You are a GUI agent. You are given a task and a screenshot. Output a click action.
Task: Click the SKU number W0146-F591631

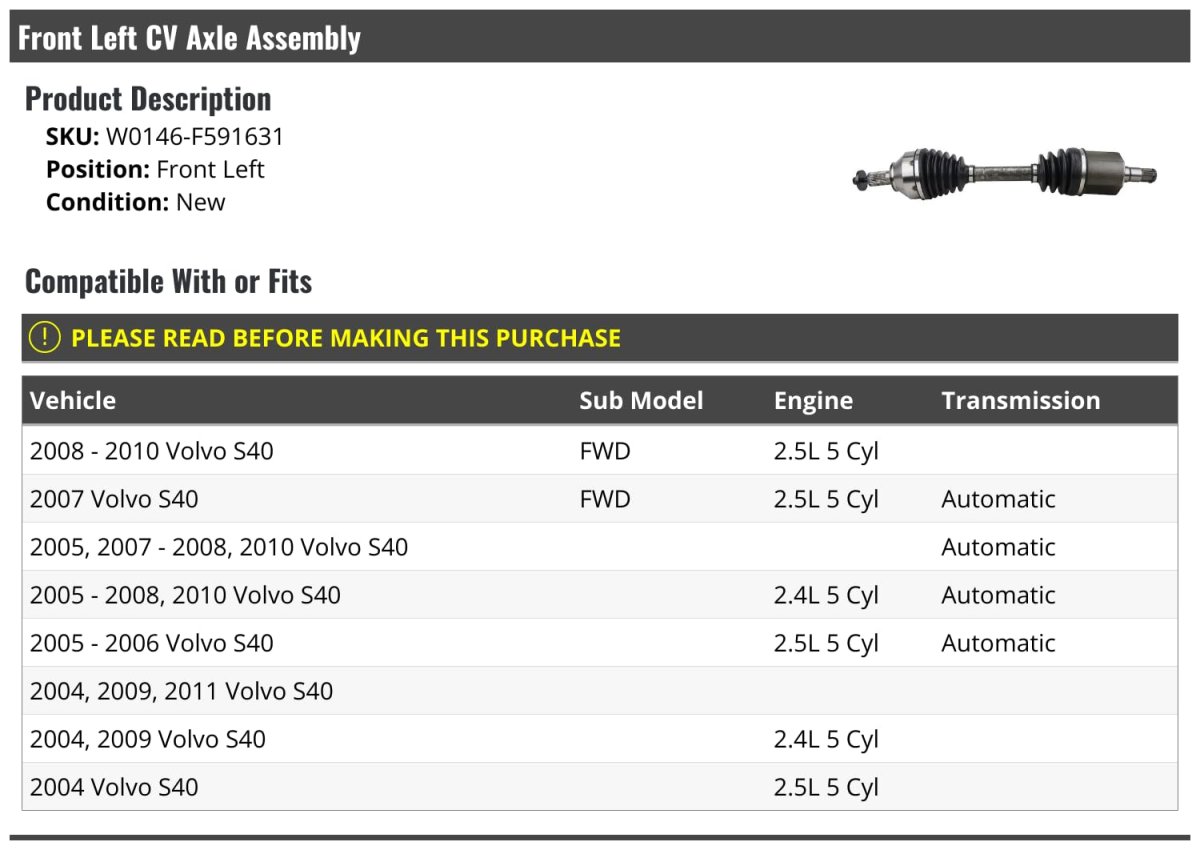(x=195, y=137)
